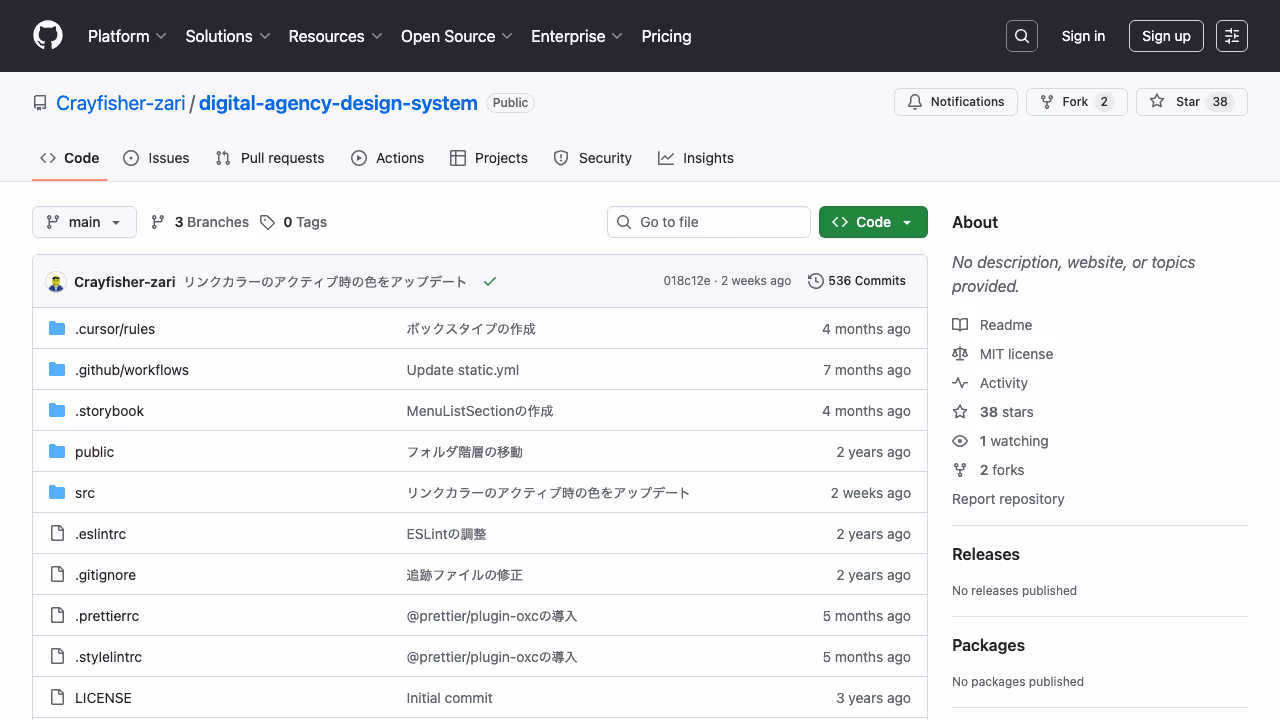
Task: Open the Platform navigation dropdown
Action: click(127, 36)
